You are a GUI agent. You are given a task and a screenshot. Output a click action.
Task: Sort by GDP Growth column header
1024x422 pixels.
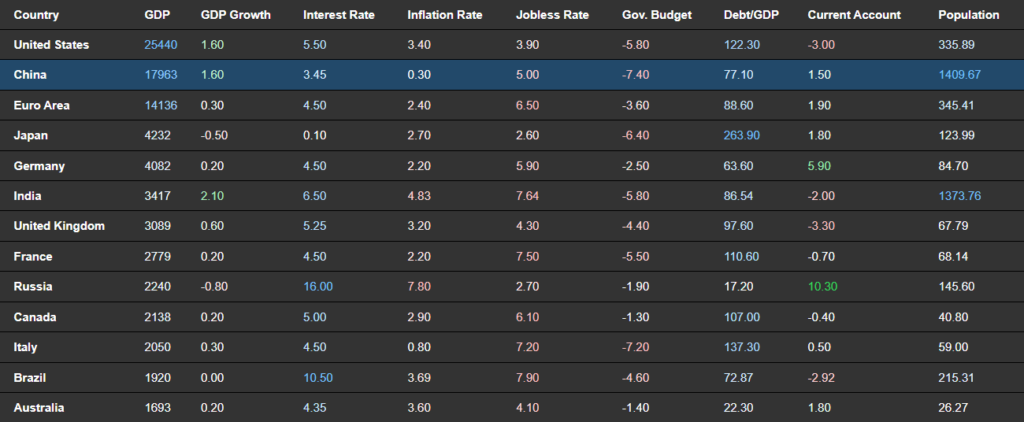point(235,15)
